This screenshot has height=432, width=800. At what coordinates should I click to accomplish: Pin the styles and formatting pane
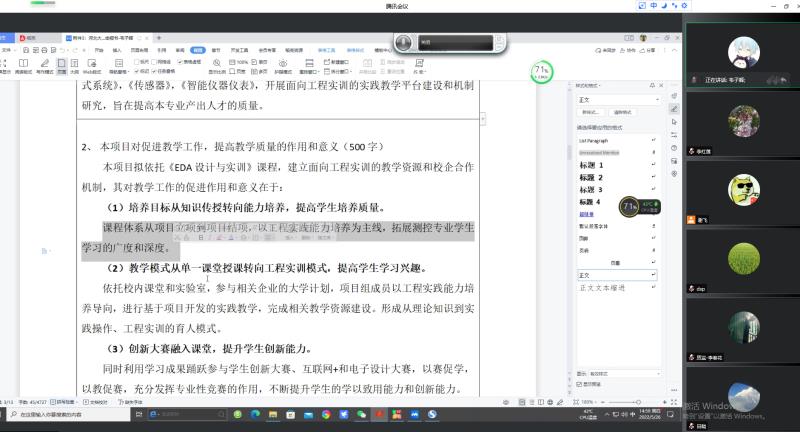pos(650,86)
